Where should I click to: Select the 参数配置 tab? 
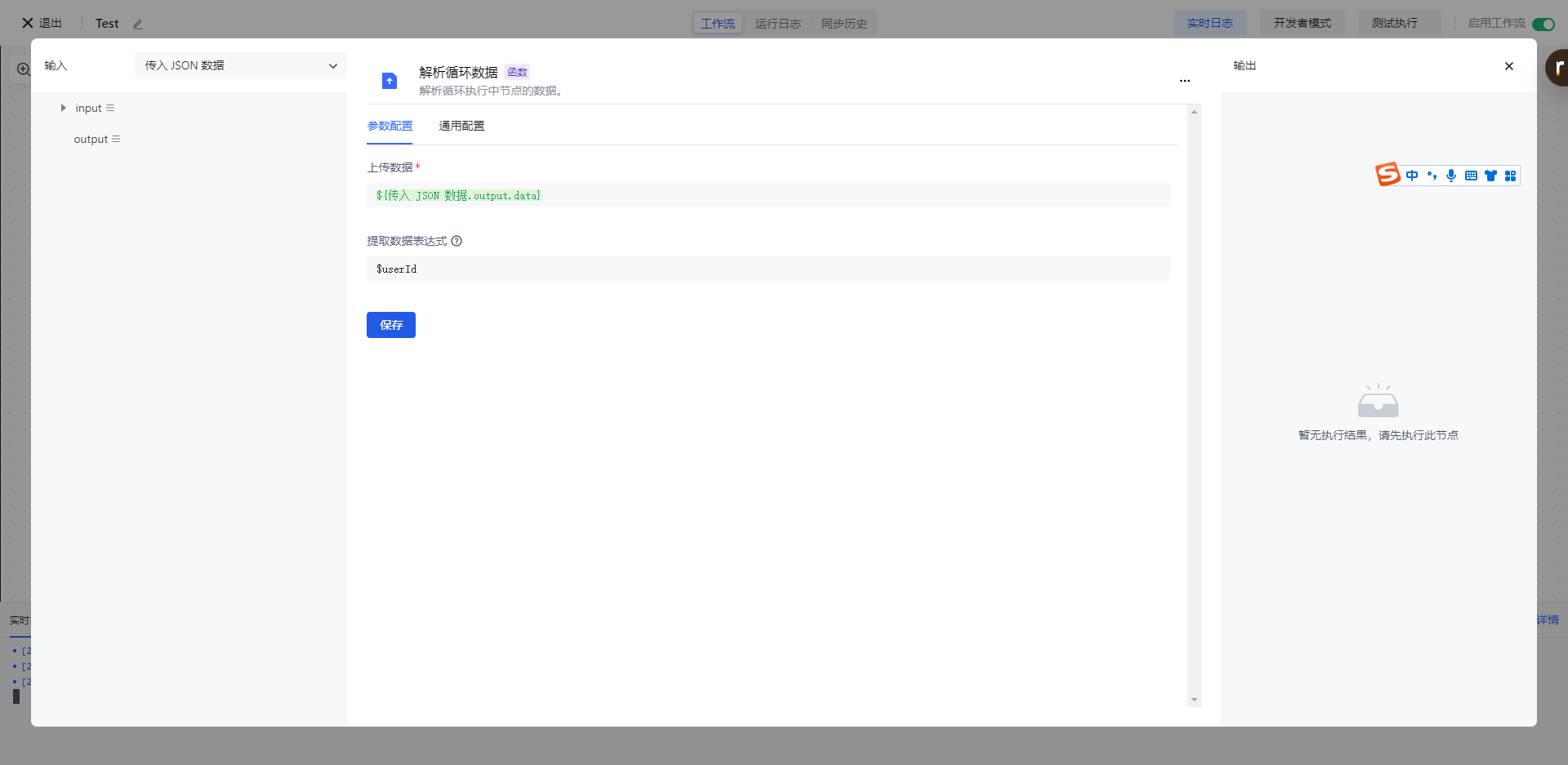click(x=390, y=126)
